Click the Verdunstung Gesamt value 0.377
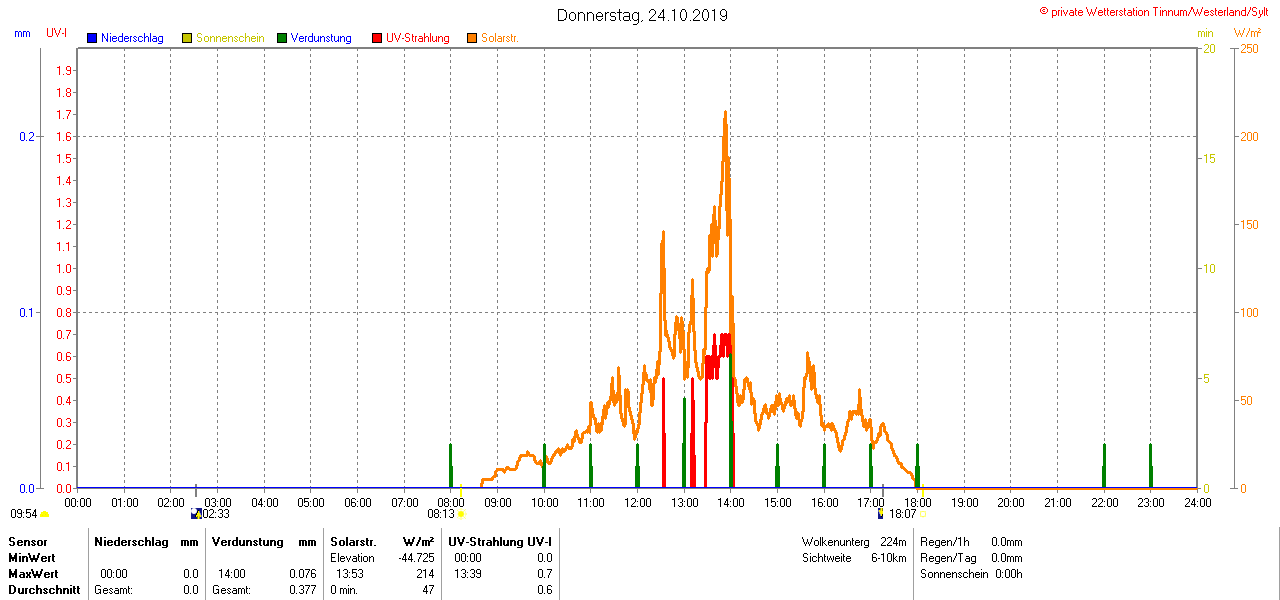Image resolution: width=1280 pixels, height=600 pixels. pyautogui.click(x=301, y=590)
